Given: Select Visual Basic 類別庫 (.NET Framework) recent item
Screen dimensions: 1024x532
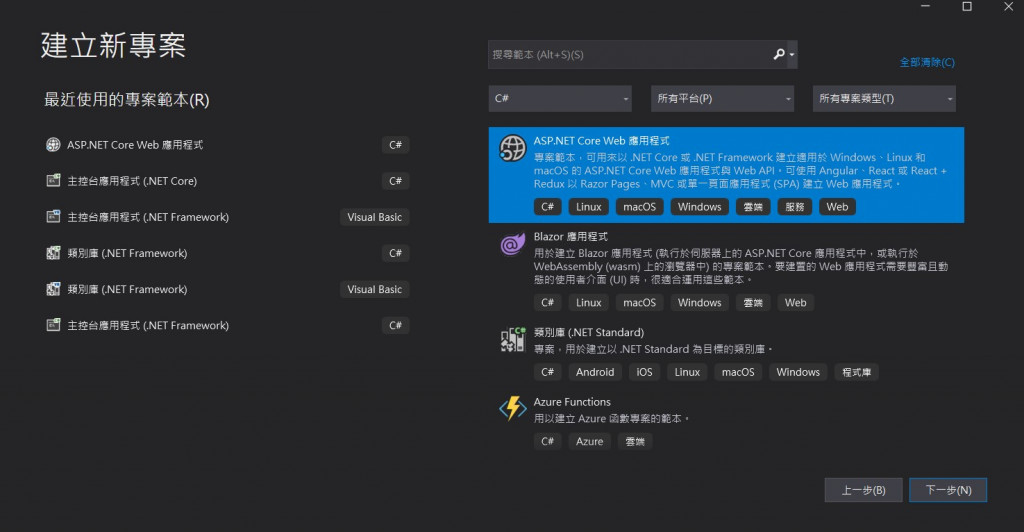Looking at the screenshot, I should pyautogui.click(x=227, y=289).
